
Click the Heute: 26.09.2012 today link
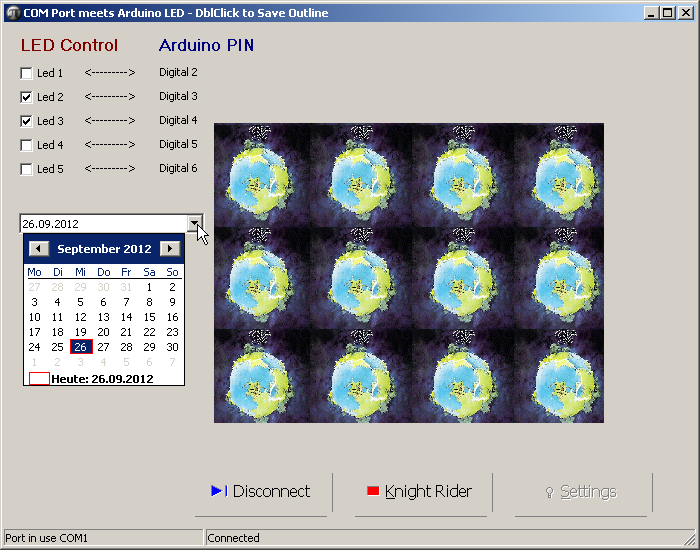(102, 379)
